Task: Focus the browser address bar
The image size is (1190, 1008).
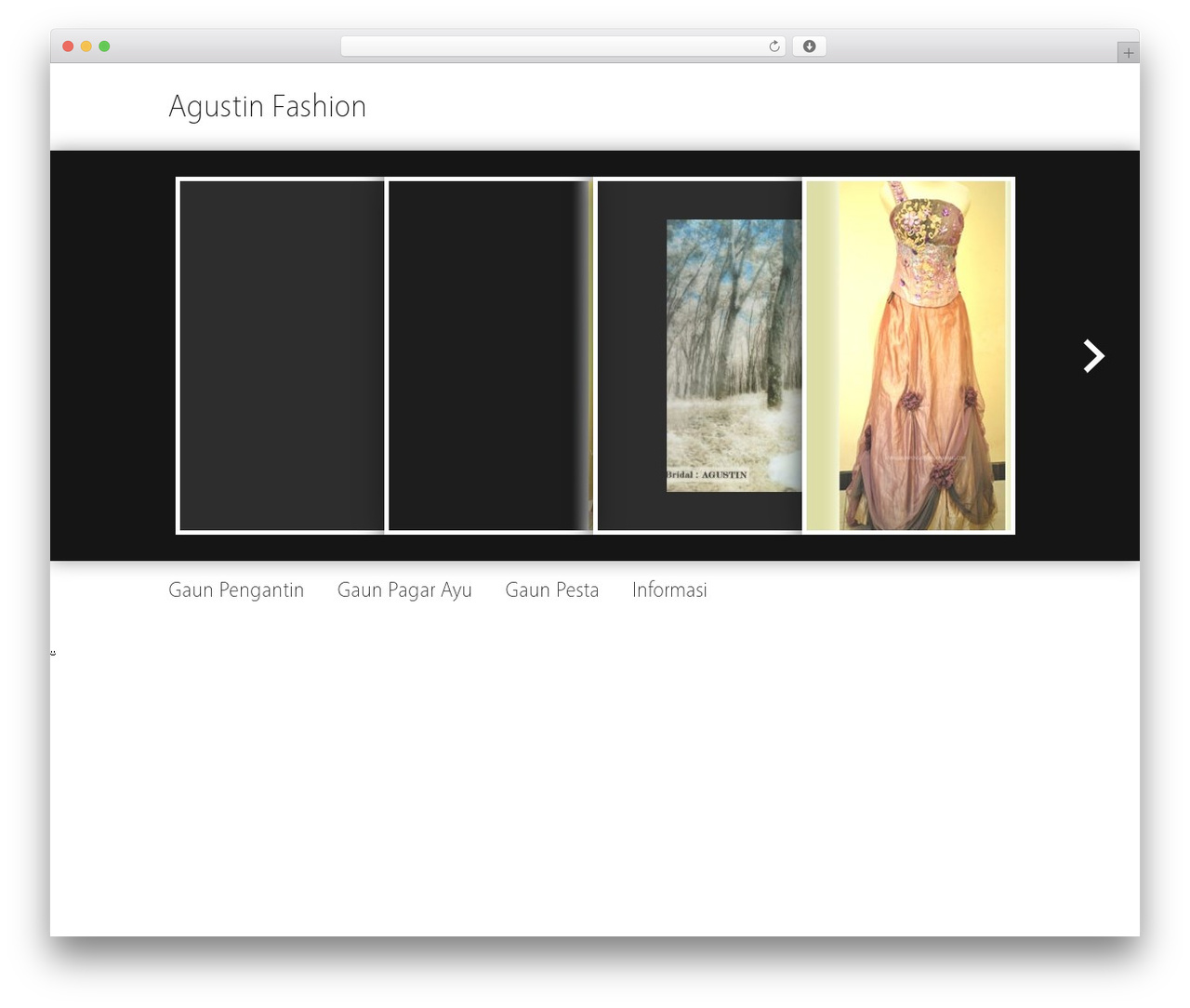Action: [x=562, y=46]
